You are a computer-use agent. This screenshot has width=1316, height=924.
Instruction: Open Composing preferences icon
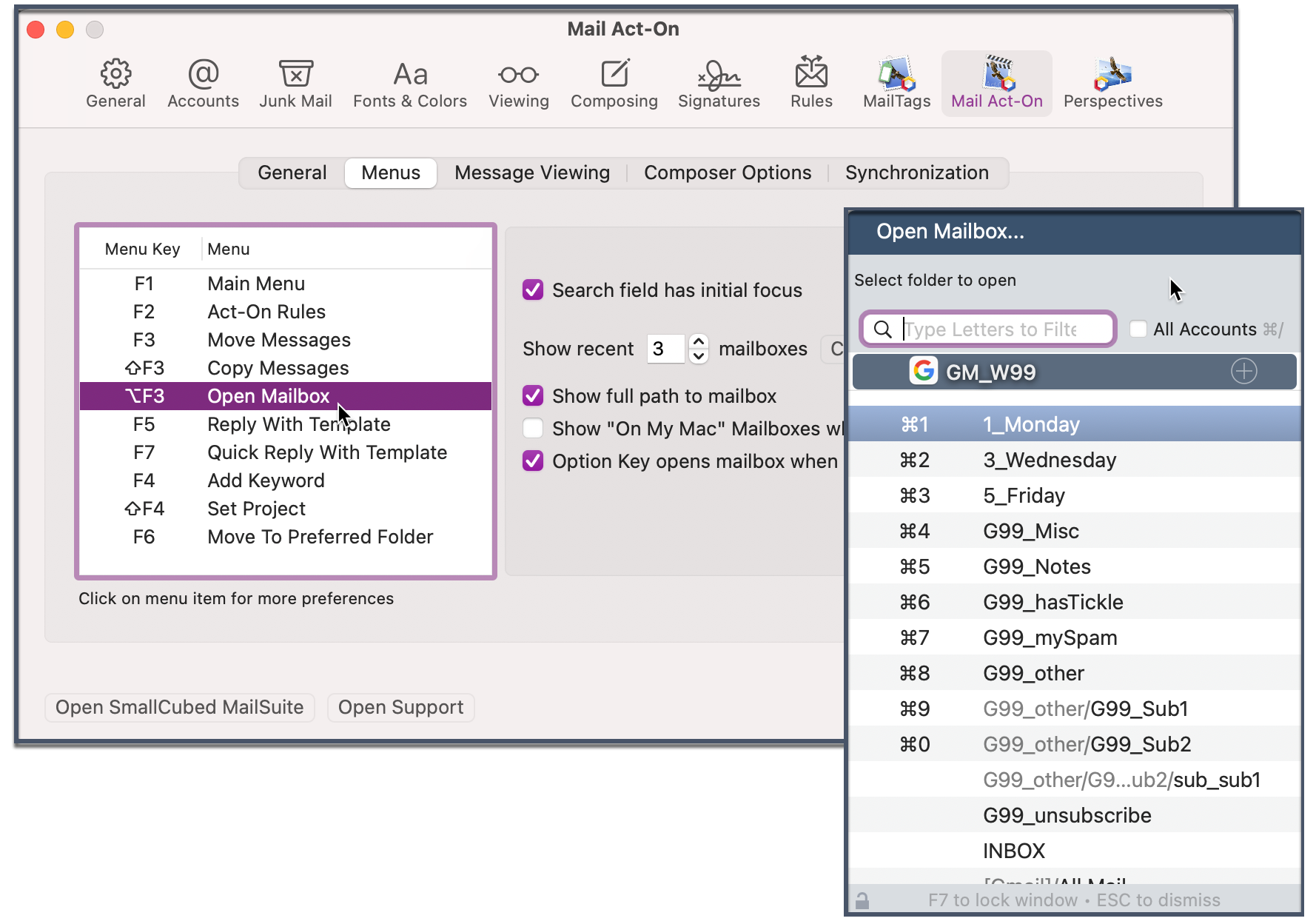pyautogui.click(x=614, y=74)
